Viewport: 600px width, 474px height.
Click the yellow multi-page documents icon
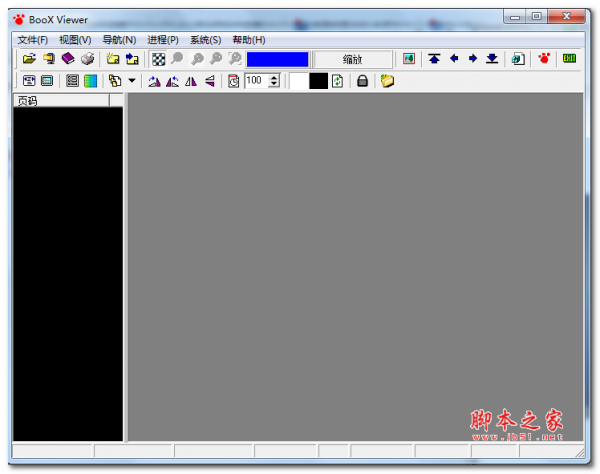point(115,81)
